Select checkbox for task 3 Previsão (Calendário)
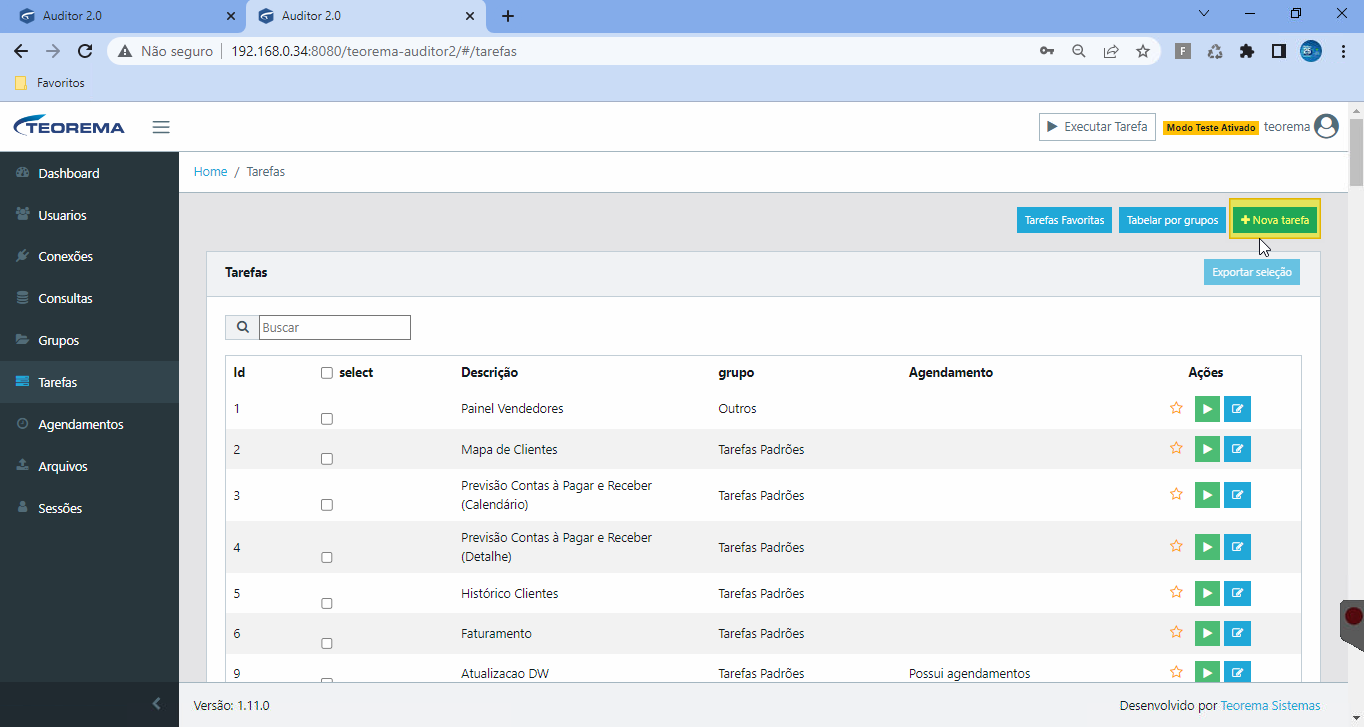 point(327,505)
